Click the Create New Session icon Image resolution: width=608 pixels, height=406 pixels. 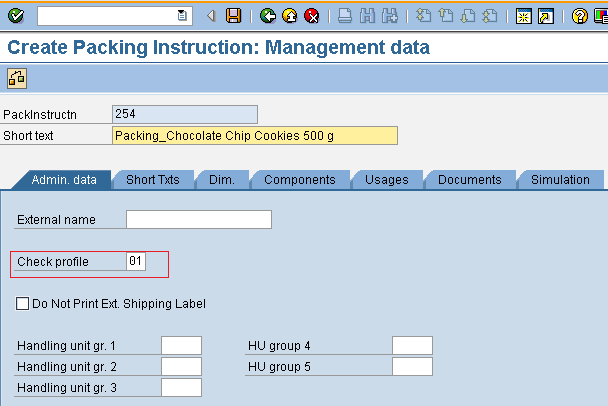(523, 15)
